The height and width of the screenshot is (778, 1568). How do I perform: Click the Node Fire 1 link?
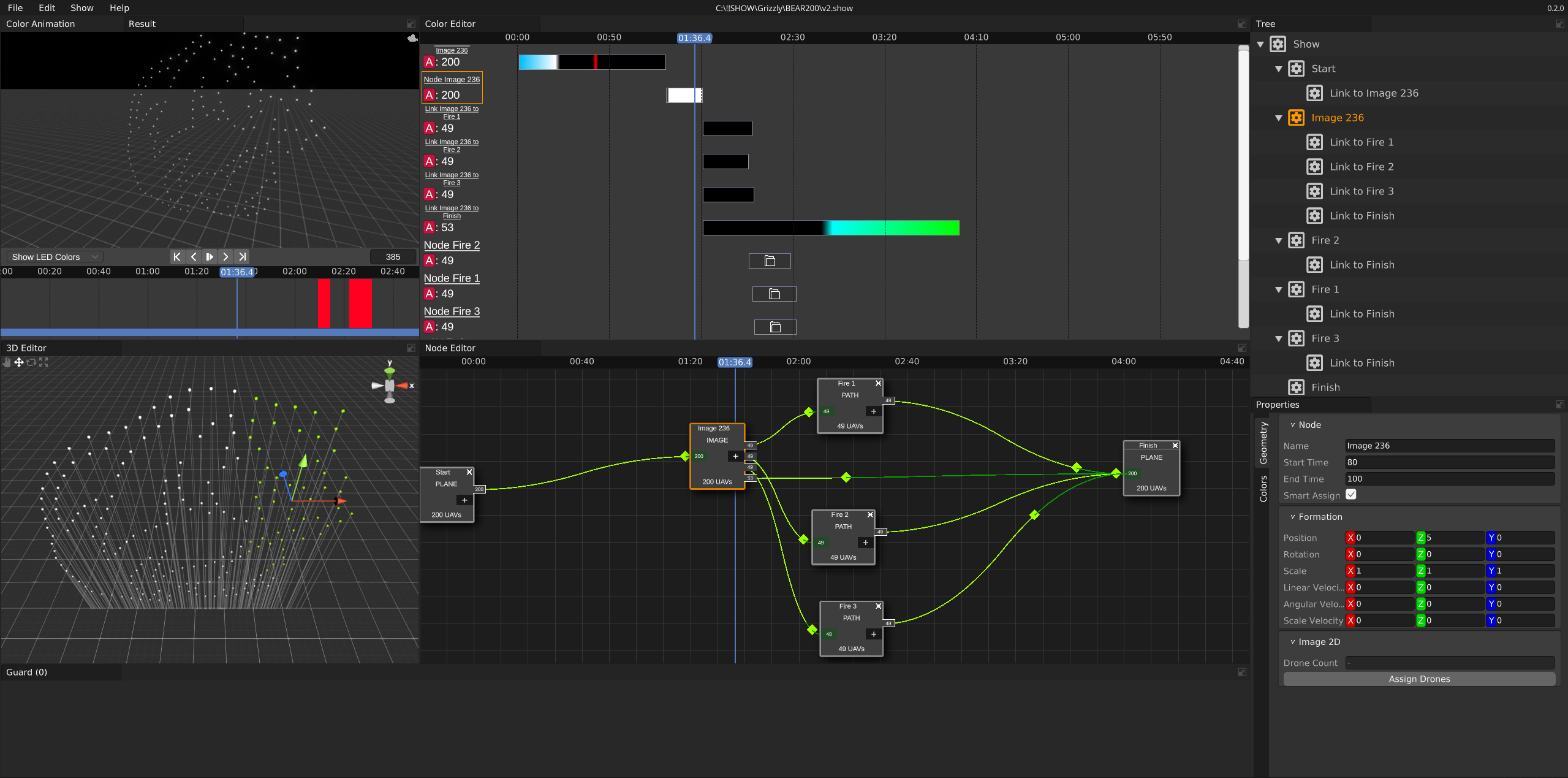tap(452, 278)
